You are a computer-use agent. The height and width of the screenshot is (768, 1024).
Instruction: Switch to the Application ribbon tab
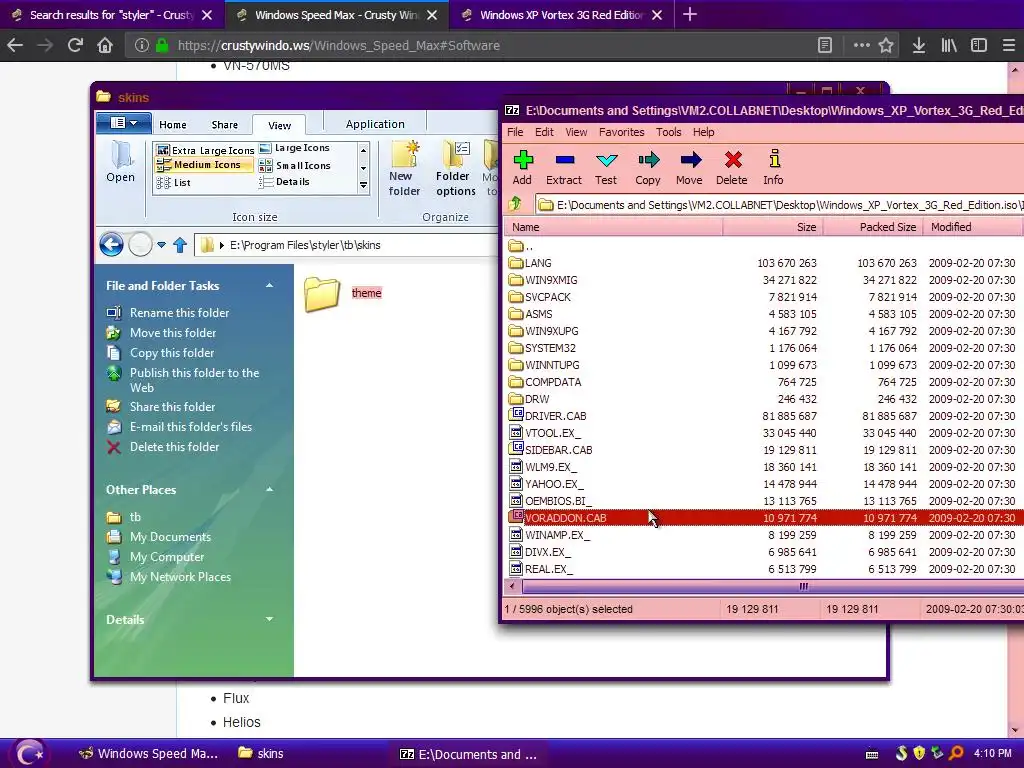tap(376, 123)
